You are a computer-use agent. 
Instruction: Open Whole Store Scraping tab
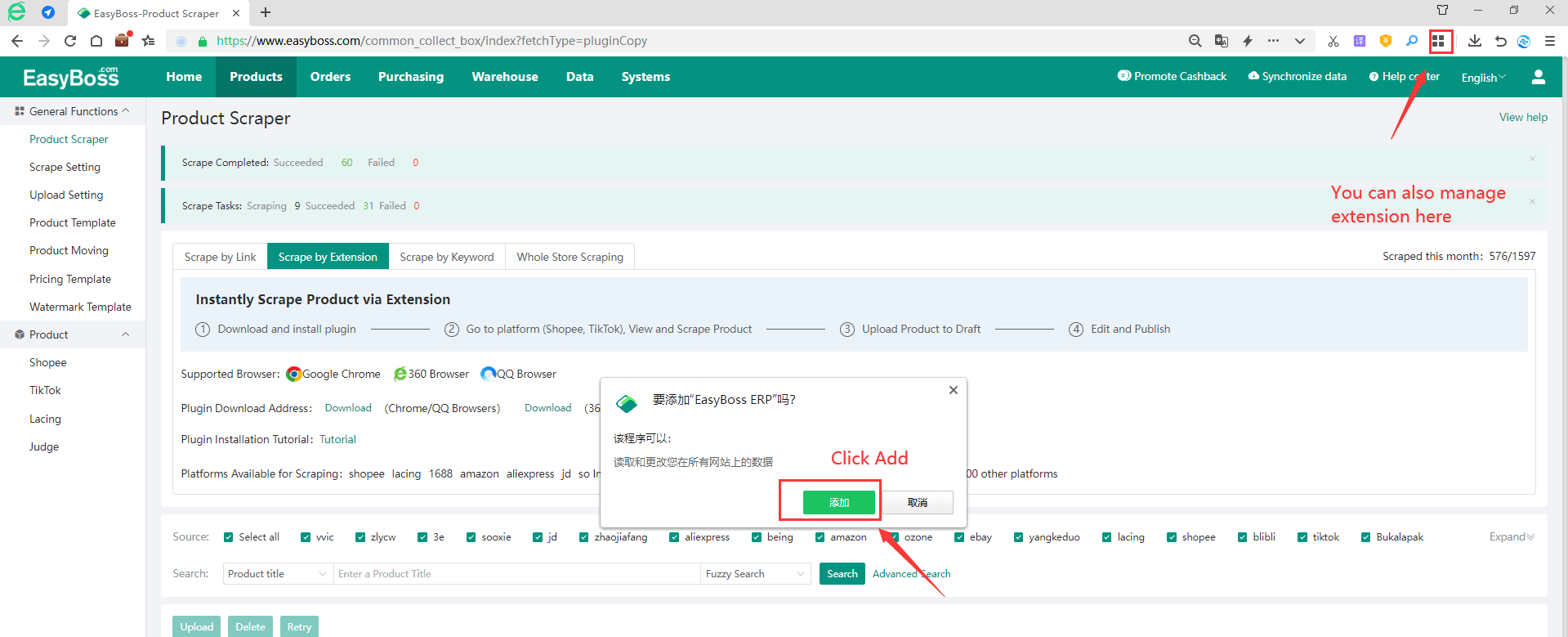point(570,257)
